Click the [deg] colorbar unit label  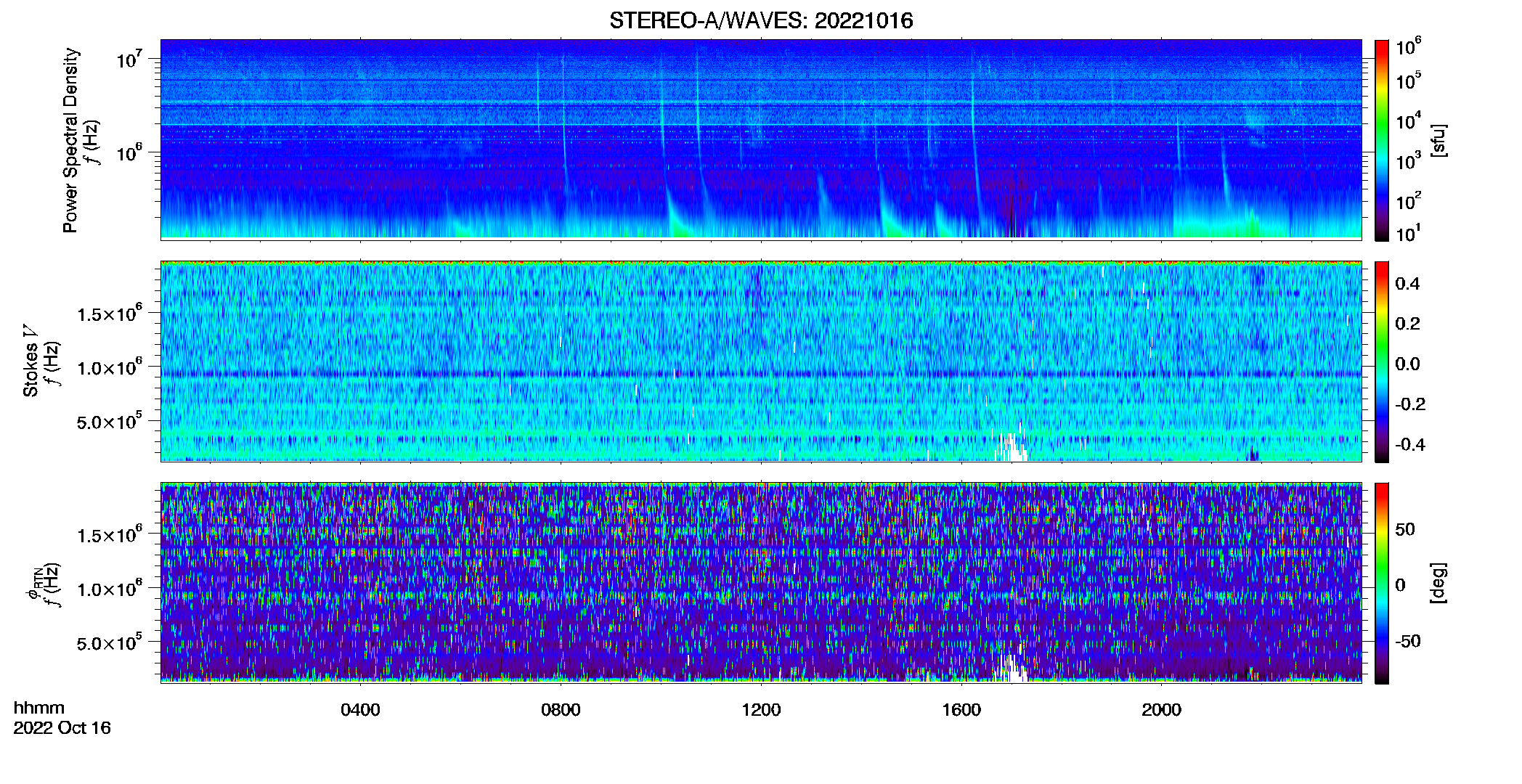click(1438, 583)
